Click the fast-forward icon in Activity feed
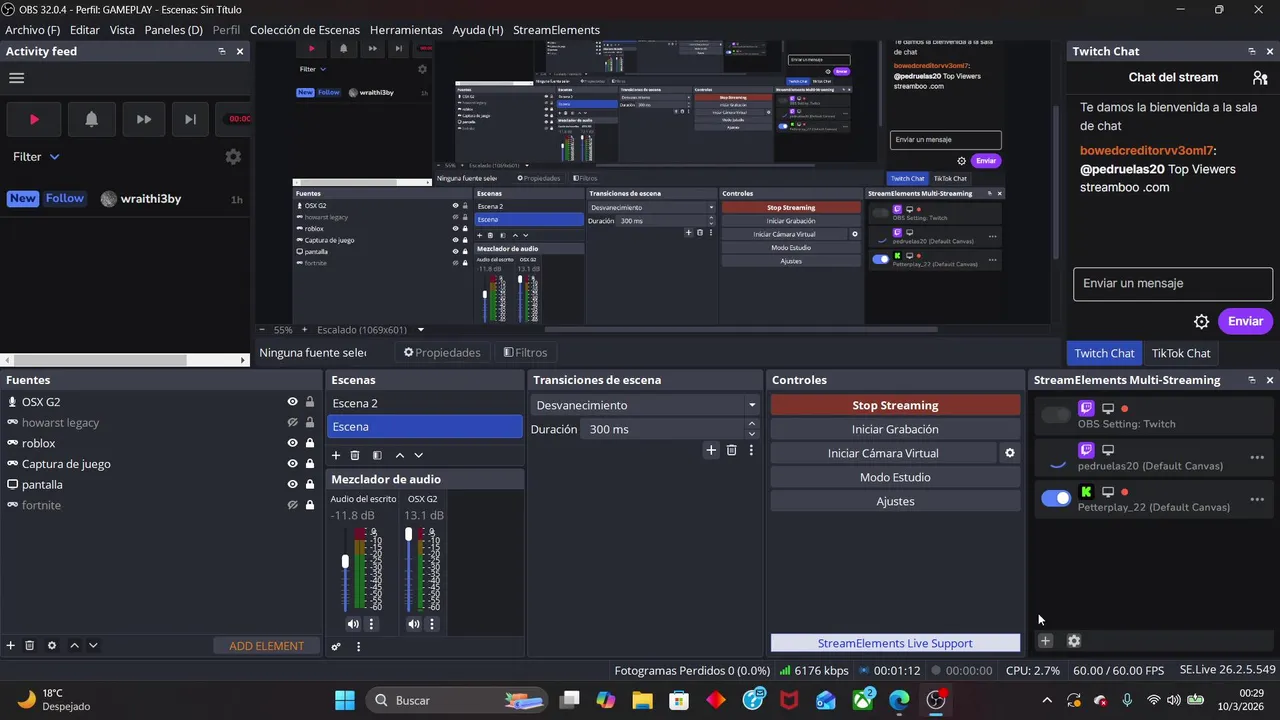This screenshot has height=720, width=1280. click(144, 119)
